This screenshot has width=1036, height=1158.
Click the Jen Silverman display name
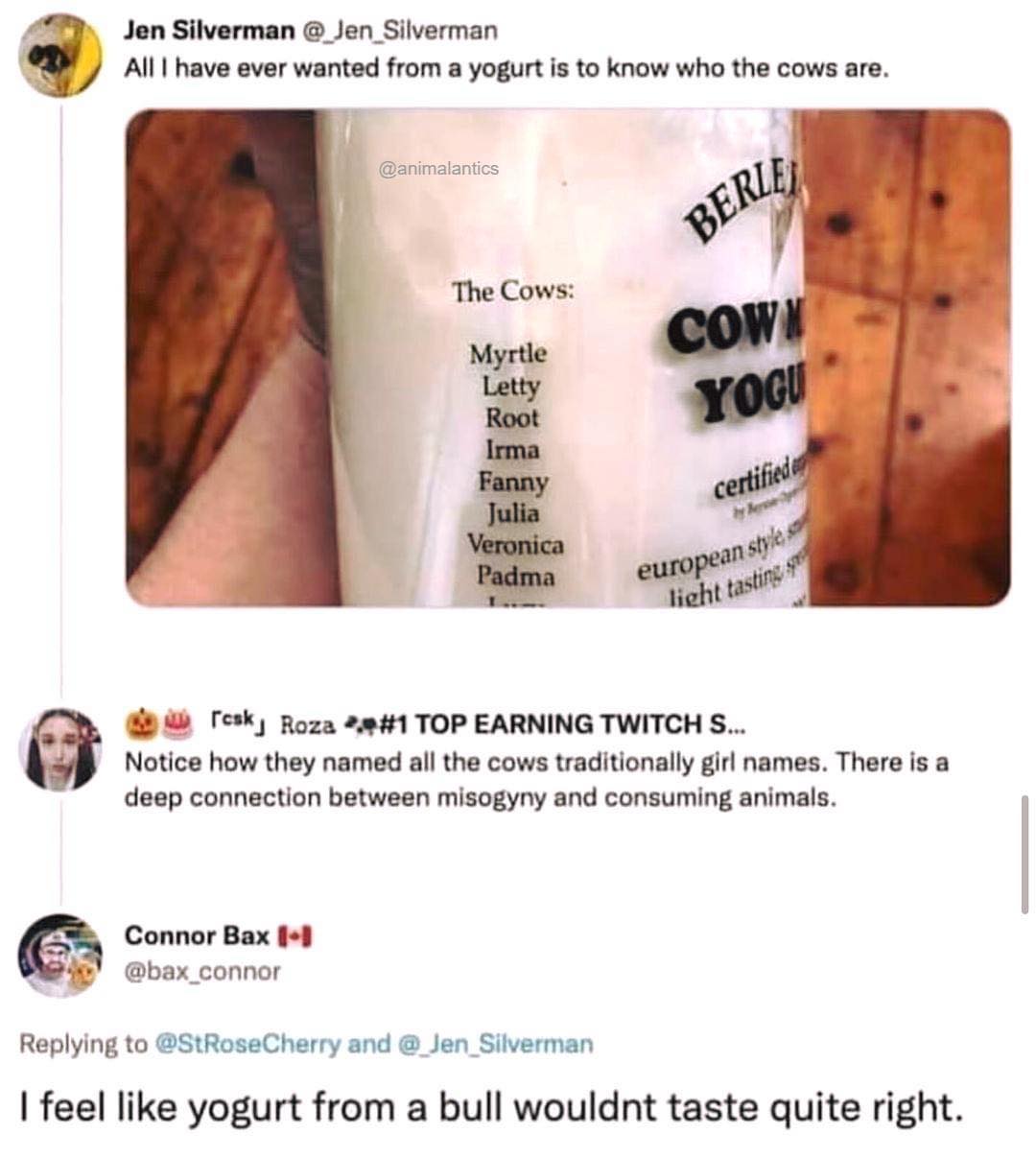pos(209,31)
